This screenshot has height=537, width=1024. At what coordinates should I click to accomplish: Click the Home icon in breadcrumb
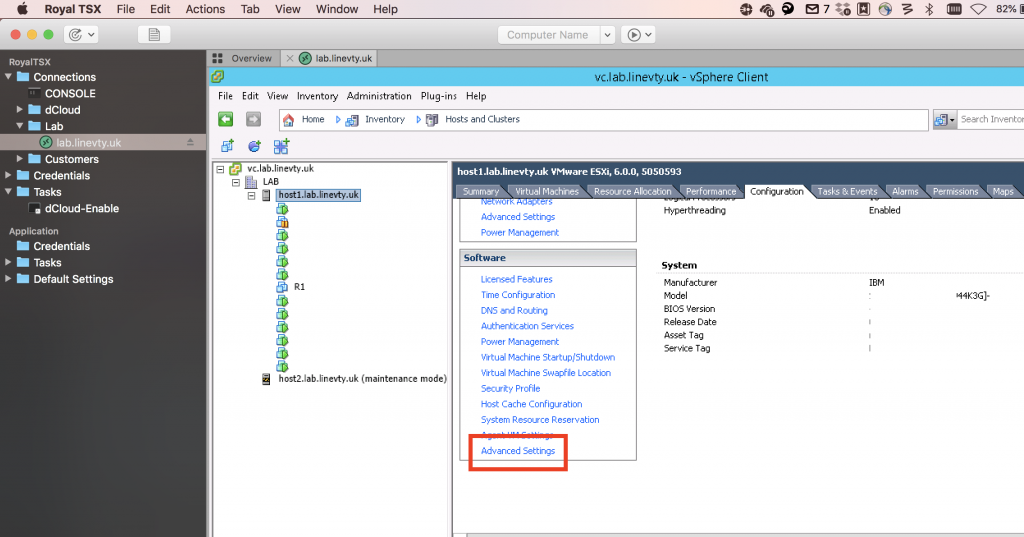(288, 120)
